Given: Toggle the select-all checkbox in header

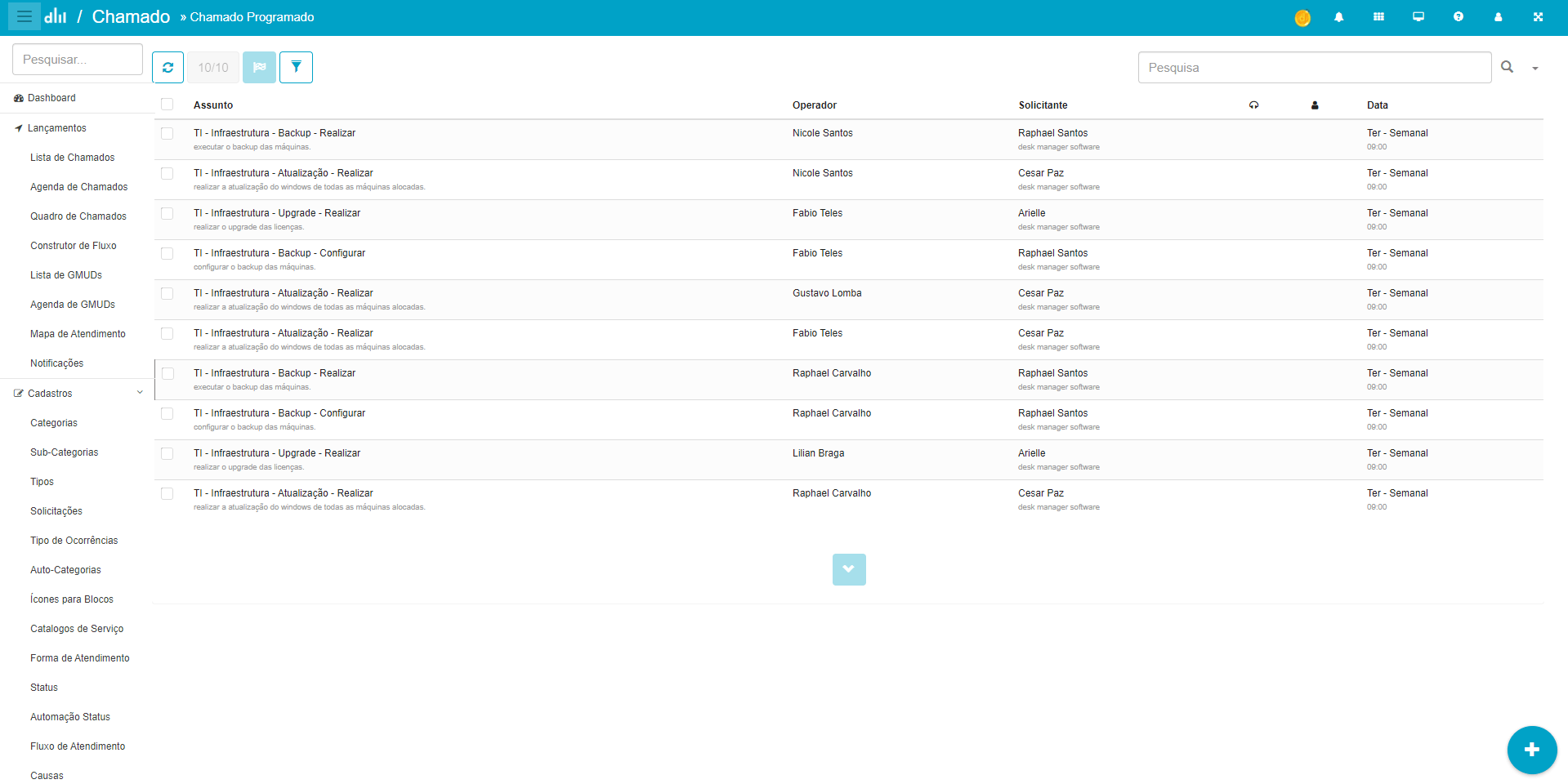Looking at the screenshot, I should [168, 105].
